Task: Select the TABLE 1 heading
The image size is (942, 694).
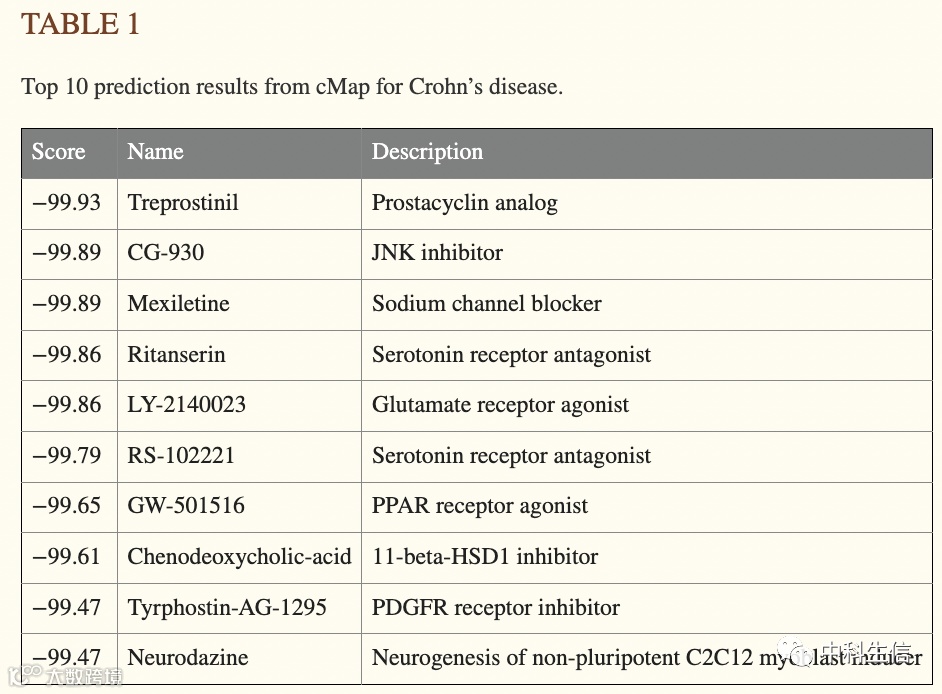Action: tap(81, 25)
